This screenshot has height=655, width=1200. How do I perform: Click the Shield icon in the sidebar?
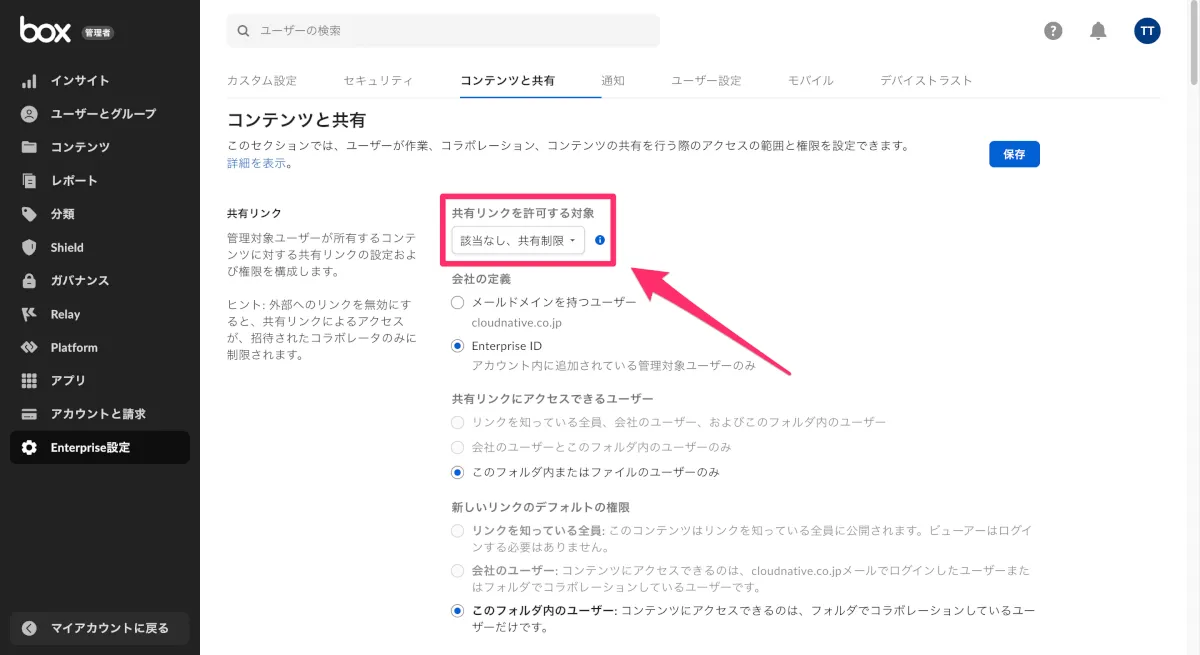point(29,247)
